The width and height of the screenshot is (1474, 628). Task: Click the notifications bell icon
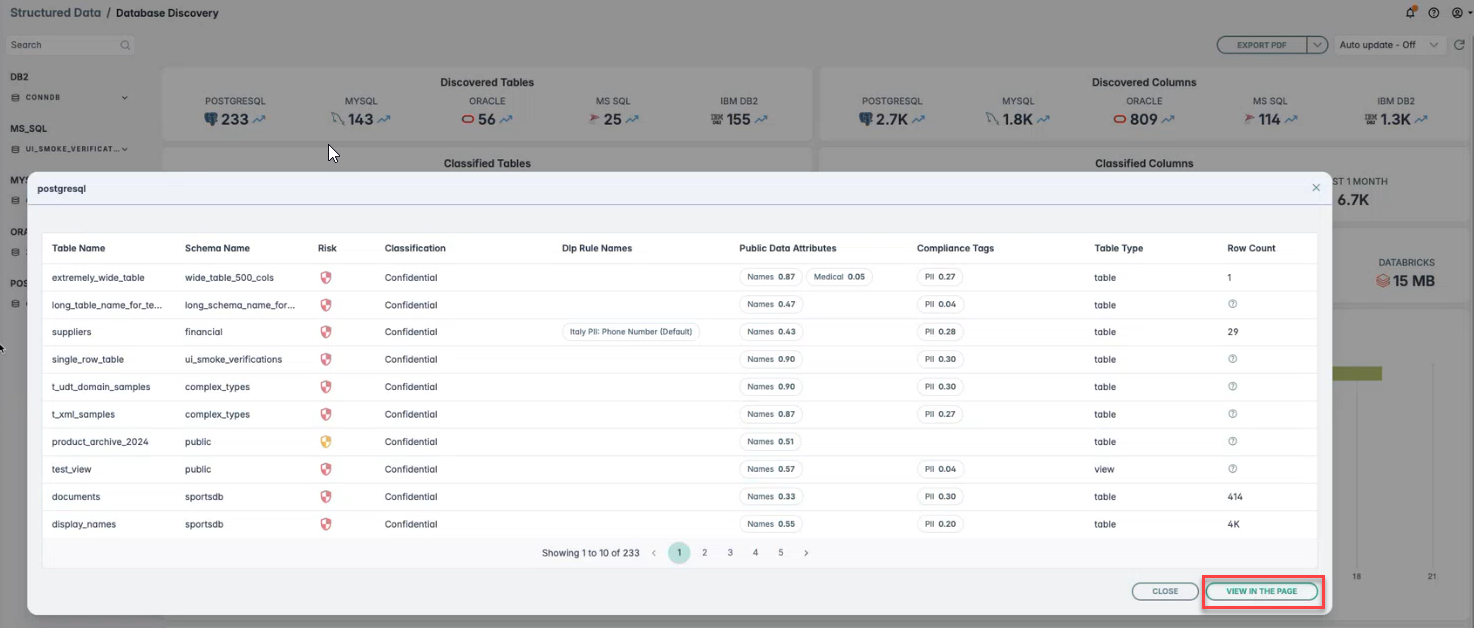[x=1410, y=13]
